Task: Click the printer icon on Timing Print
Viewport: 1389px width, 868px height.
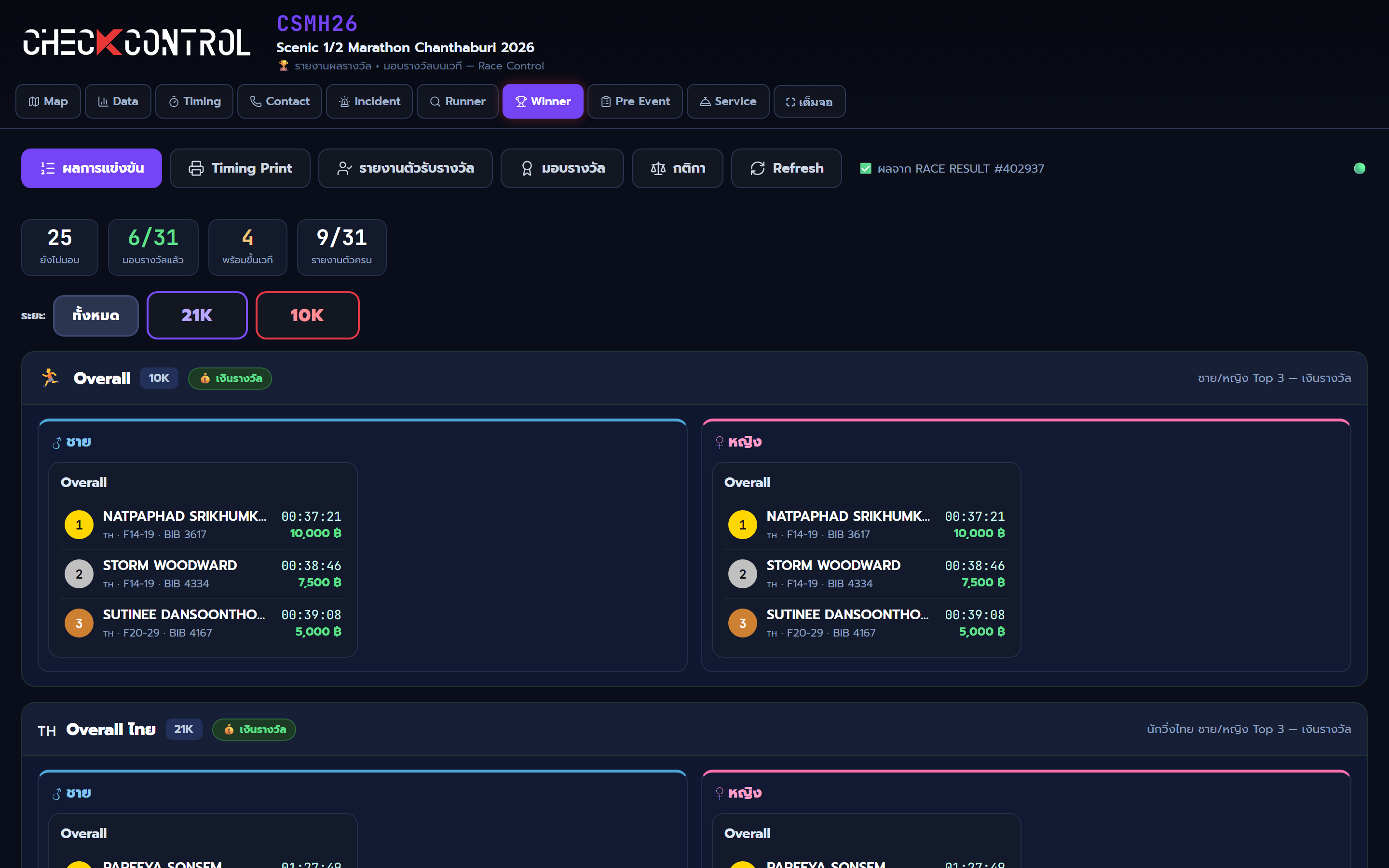Action: click(196, 168)
